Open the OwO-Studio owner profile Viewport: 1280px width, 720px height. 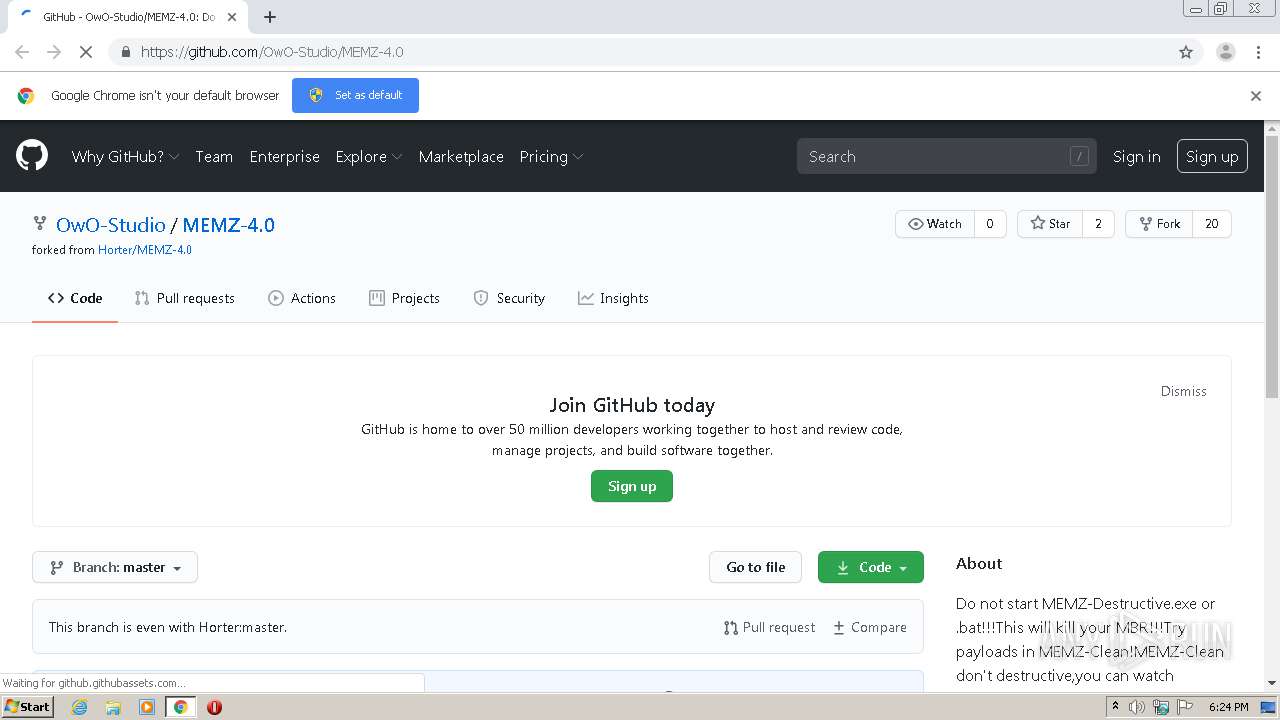(110, 225)
